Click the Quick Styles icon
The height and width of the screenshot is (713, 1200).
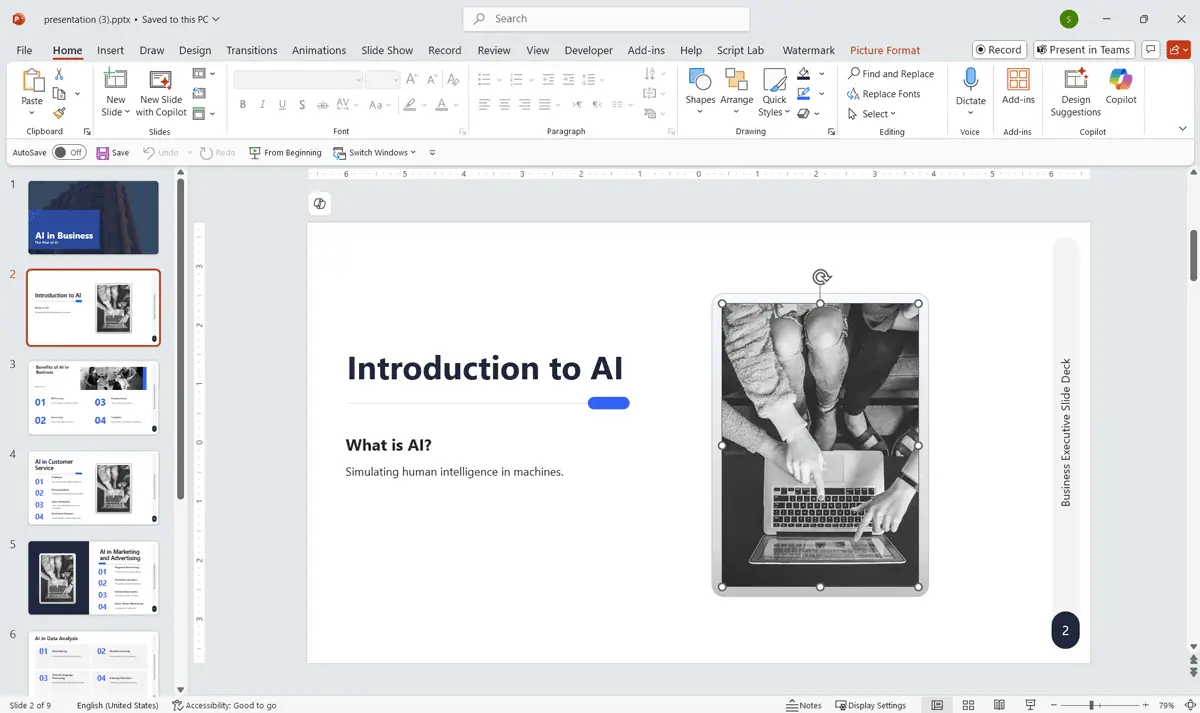(774, 80)
